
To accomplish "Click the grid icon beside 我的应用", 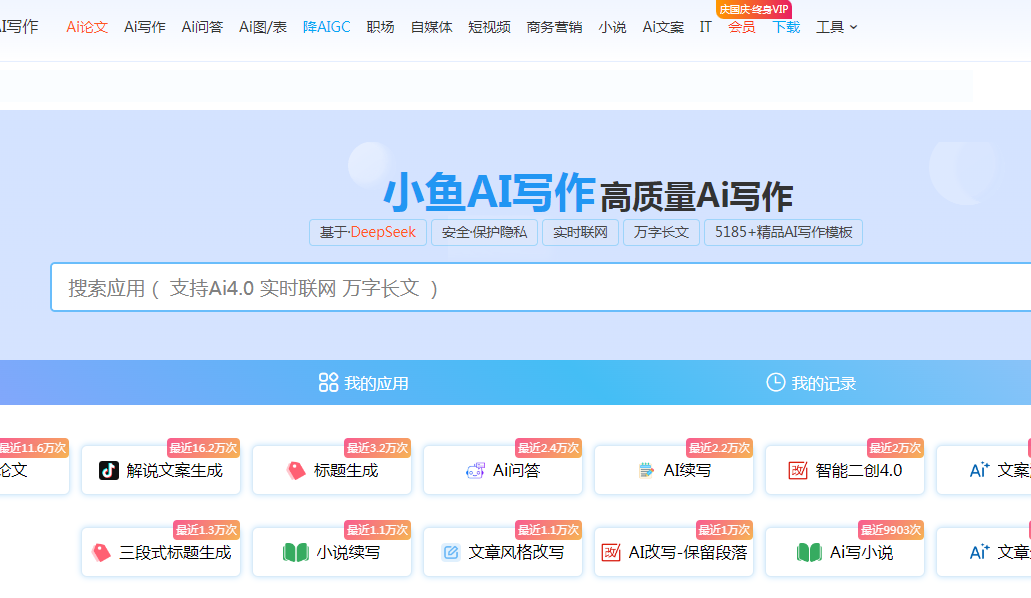I will [328, 382].
